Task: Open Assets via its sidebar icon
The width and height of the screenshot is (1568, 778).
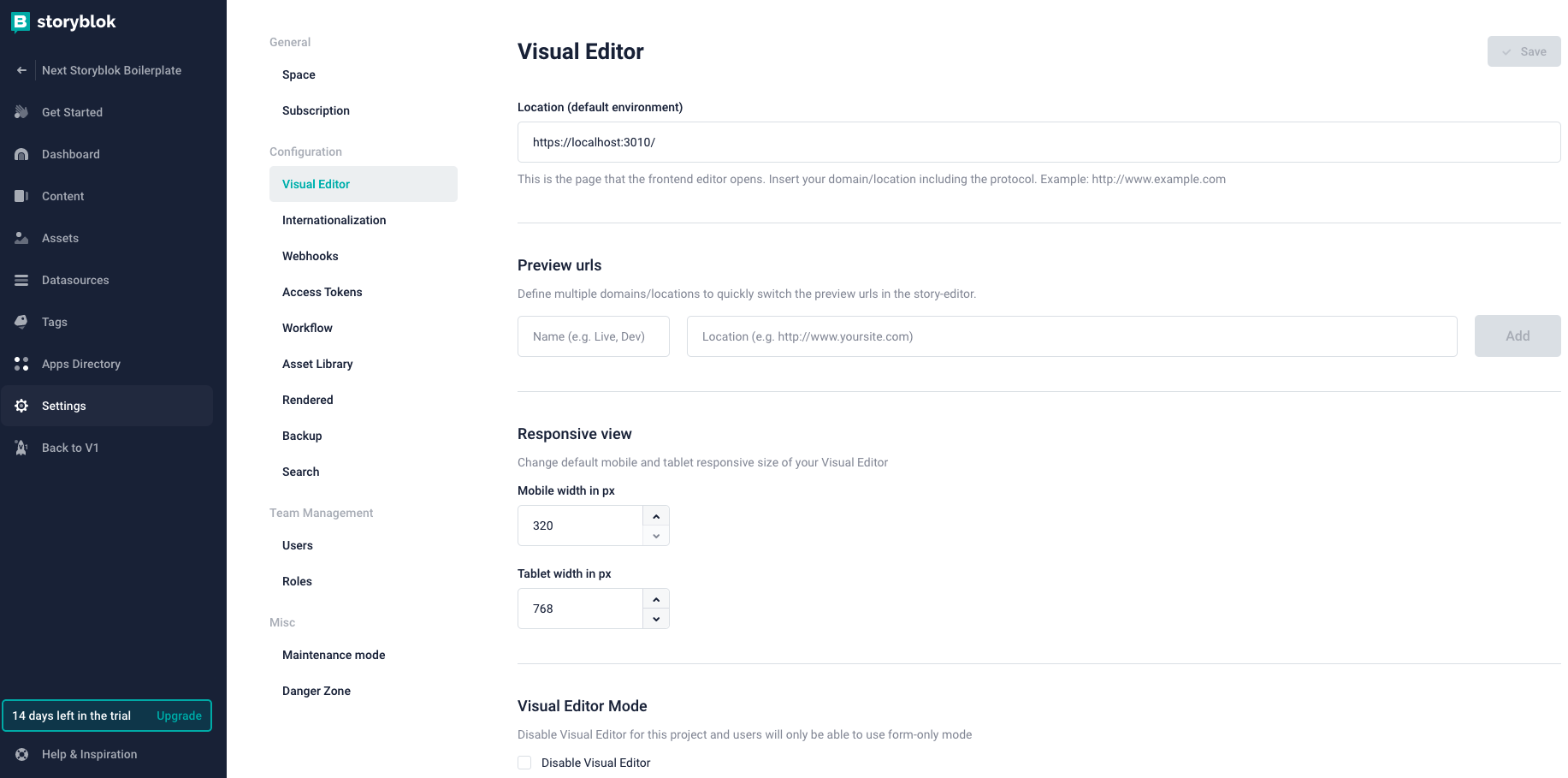Action: click(21, 238)
